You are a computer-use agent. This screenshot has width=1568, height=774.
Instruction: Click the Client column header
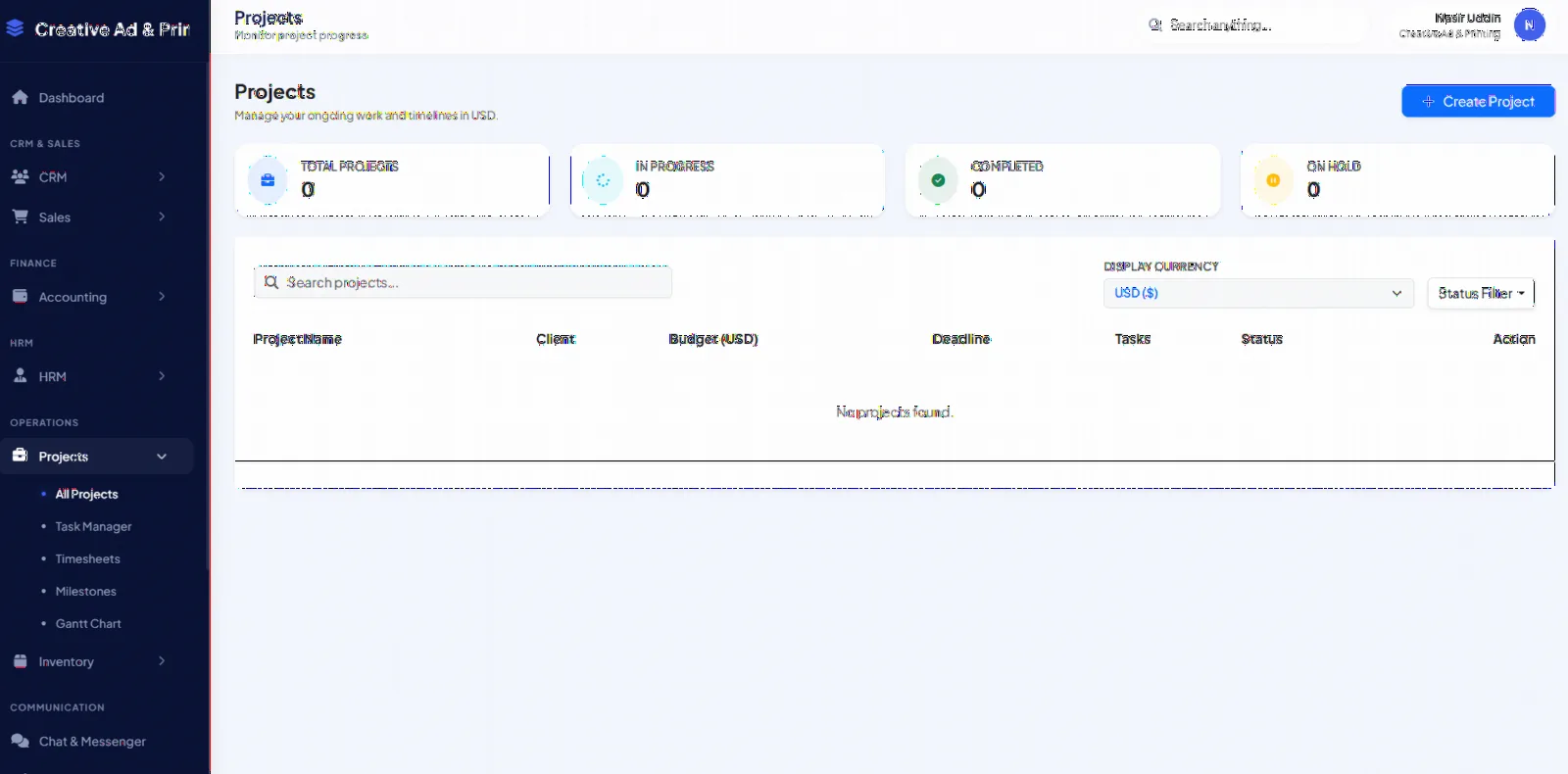pyautogui.click(x=556, y=339)
